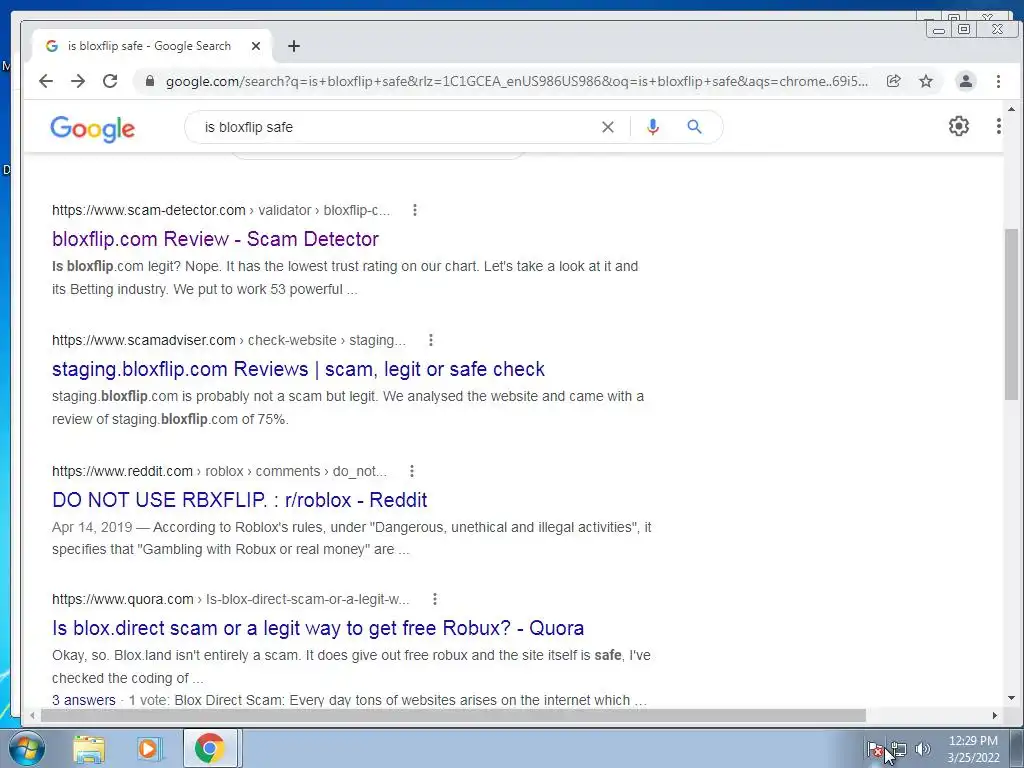Launch Windows Media Player from the taskbar
The image size is (1024, 768).
149,748
